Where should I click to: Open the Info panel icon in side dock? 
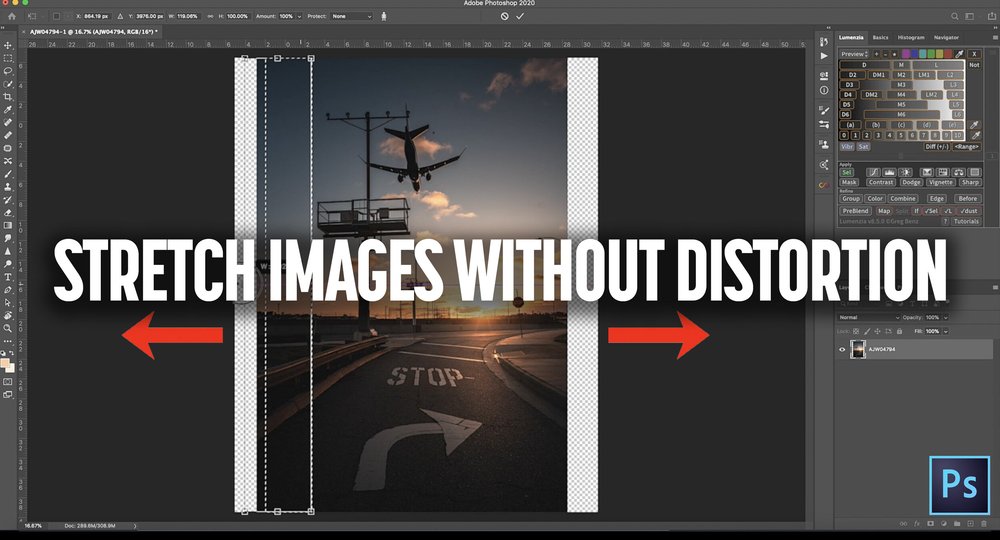824,90
